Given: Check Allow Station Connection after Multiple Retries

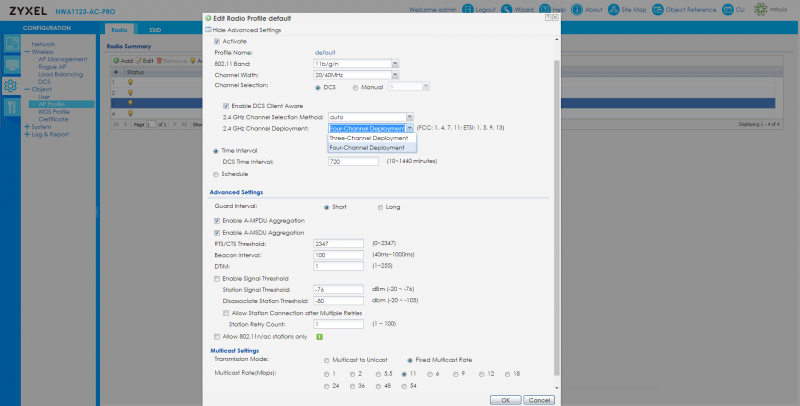Looking at the screenshot, I should (x=226, y=313).
